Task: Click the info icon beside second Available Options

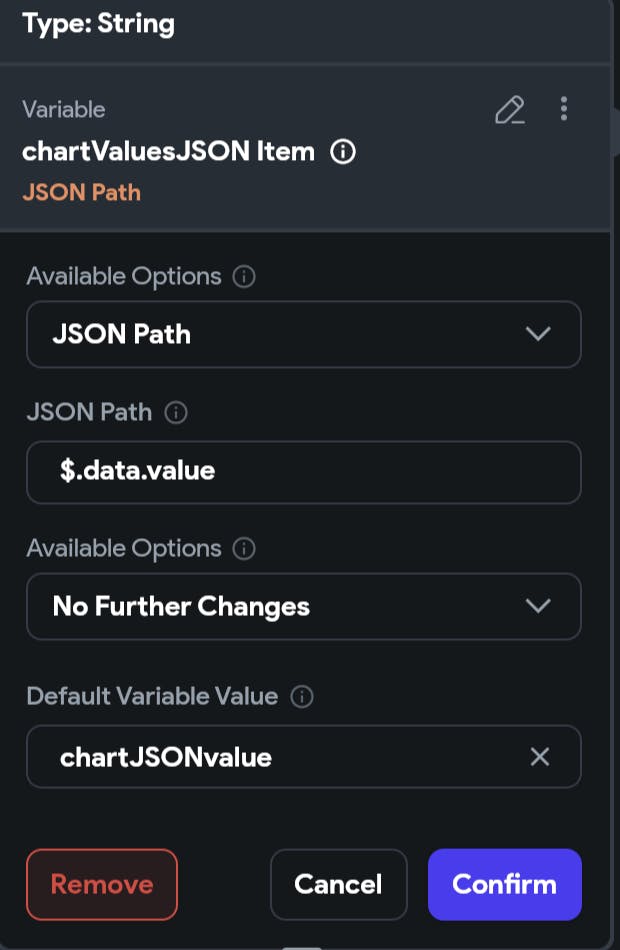Action: [x=244, y=549]
